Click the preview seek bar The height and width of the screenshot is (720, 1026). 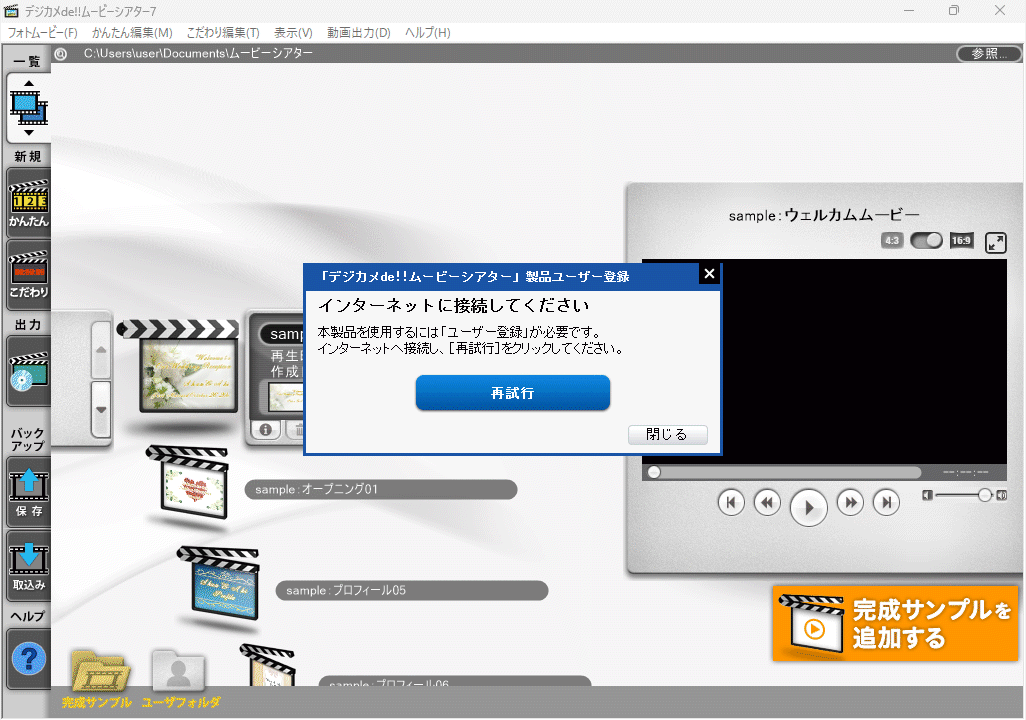pos(784,472)
